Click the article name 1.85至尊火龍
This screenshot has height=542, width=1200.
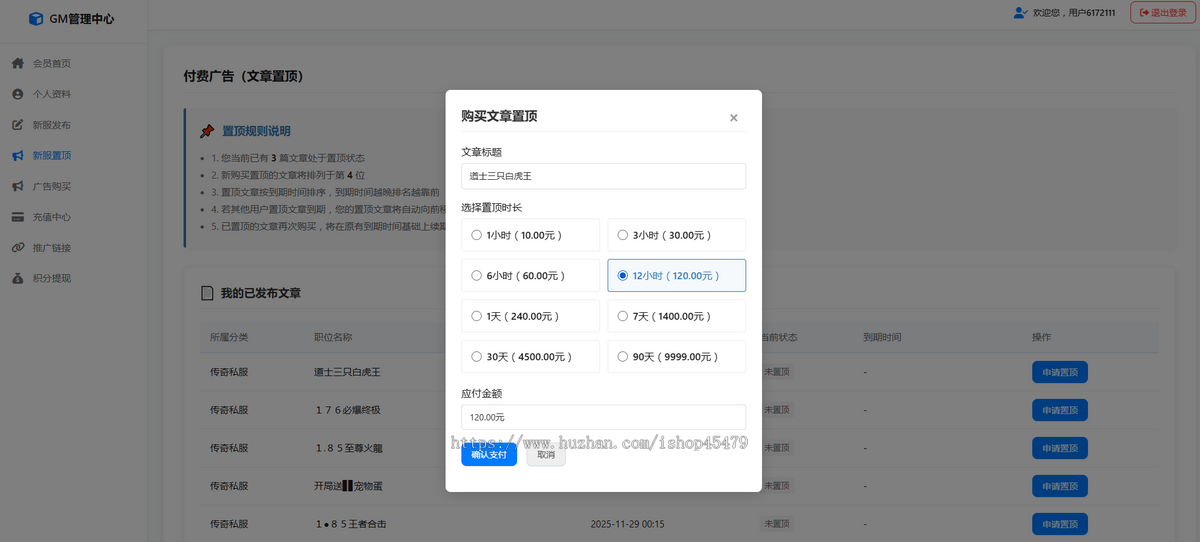click(347, 448)
